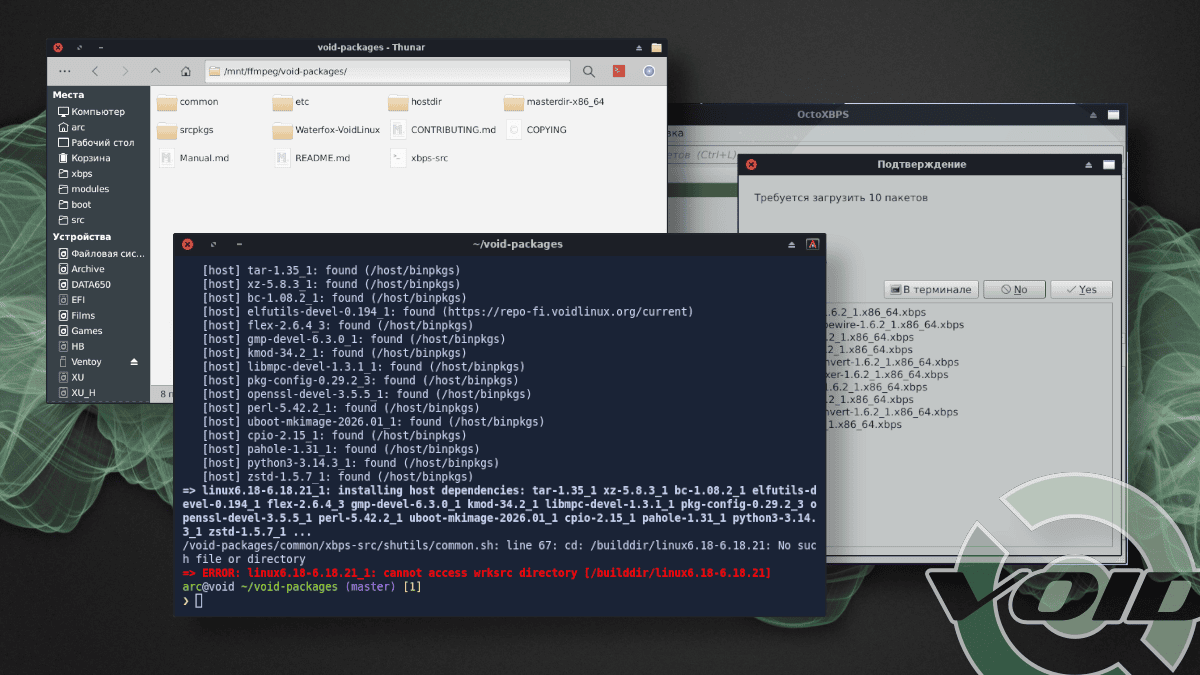
Task: Close the Thunar window
Action: tap(58, 47)
